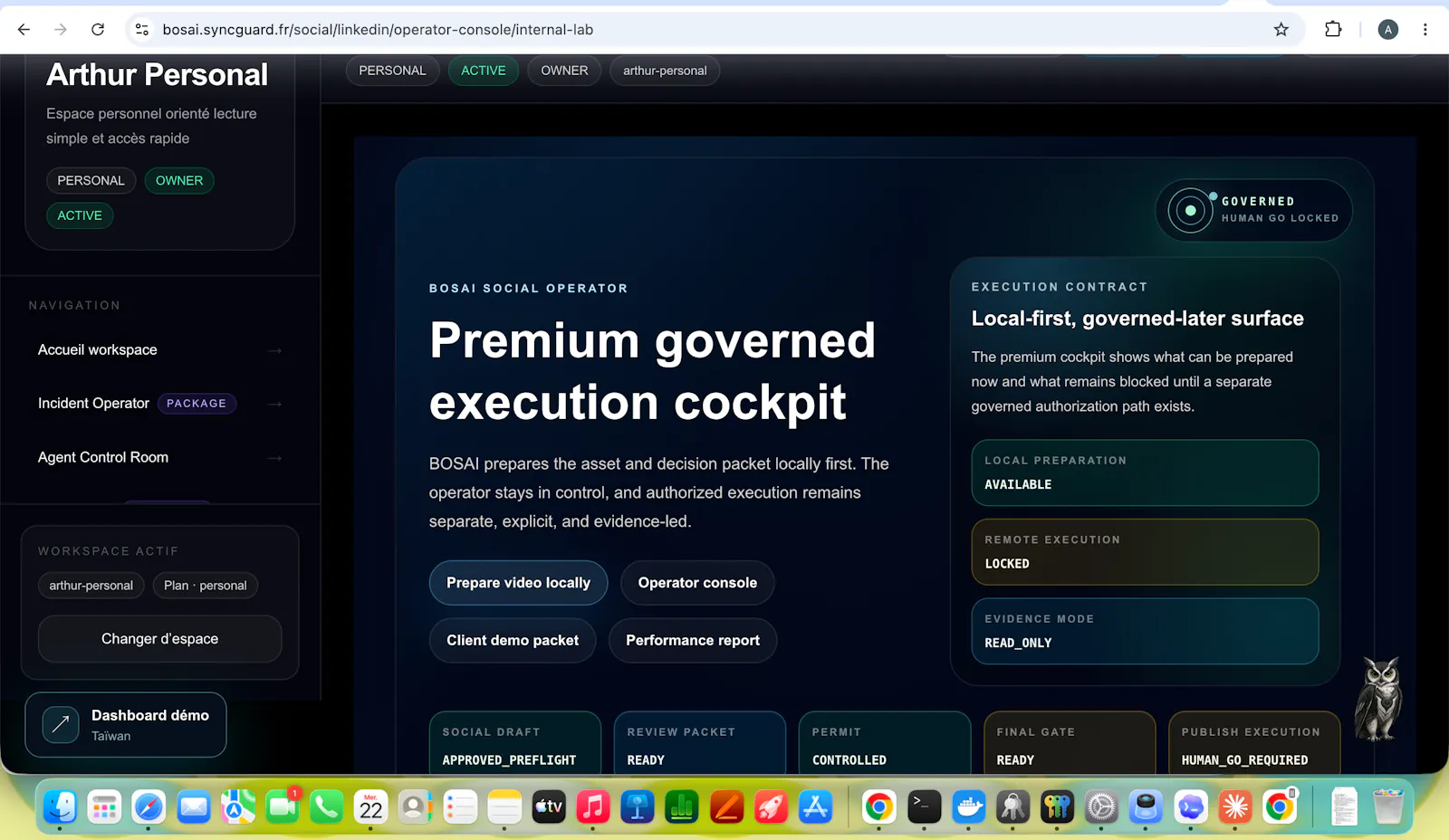
Task: Click Publish Execution HUMAN_GO_REQUIRED card
Action: point(1254,744)
